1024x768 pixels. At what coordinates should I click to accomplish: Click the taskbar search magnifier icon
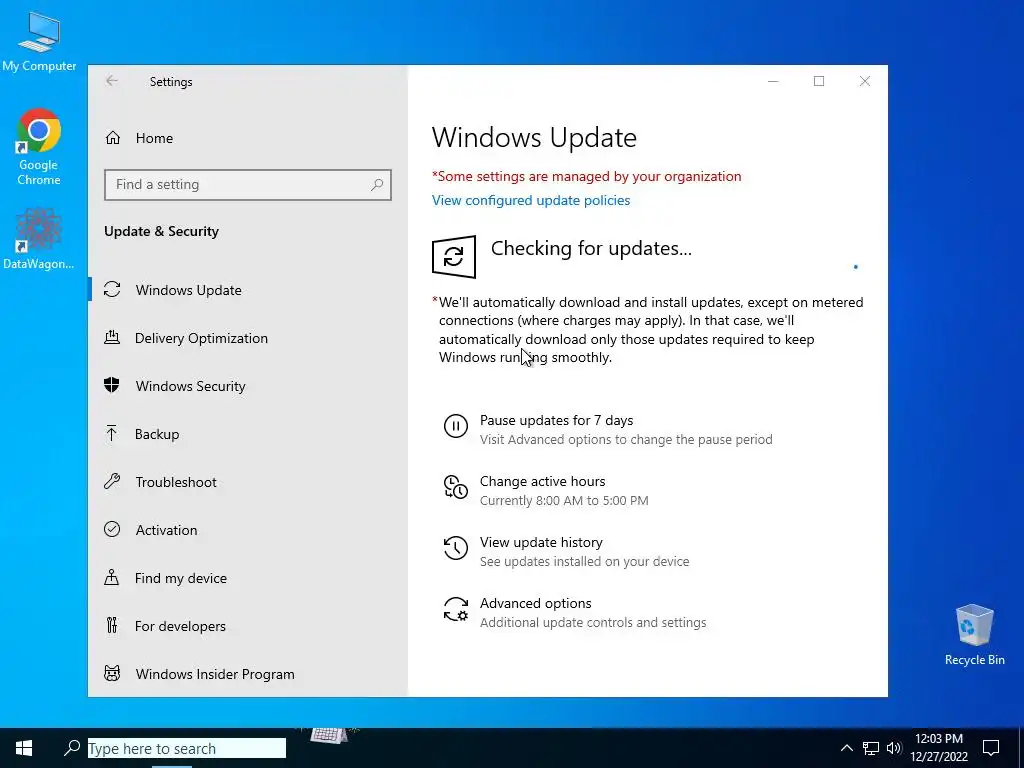tap(72, 748)
